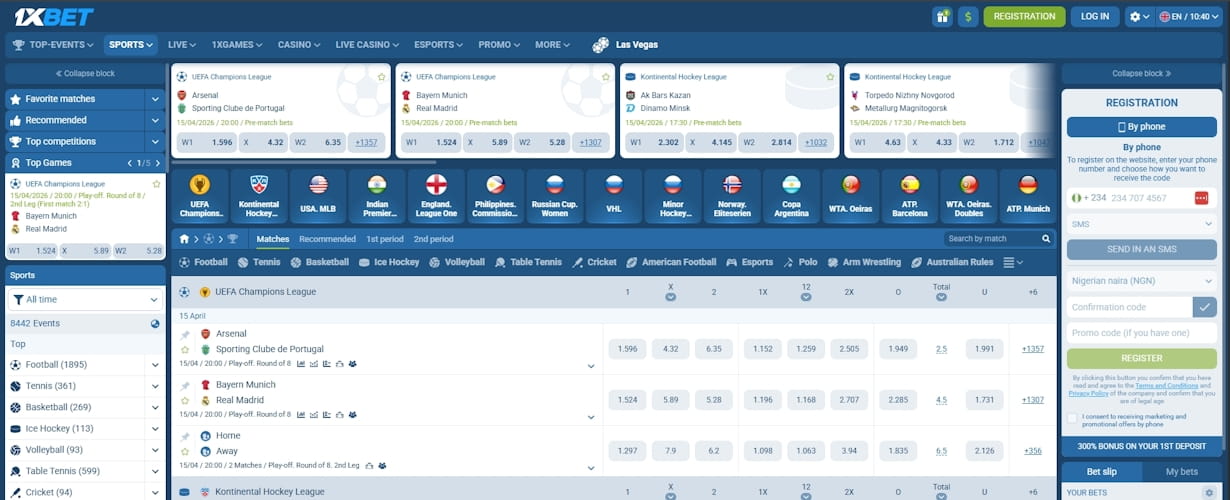
Task: Click the search magnifier icon
Action: point(1046,239)
